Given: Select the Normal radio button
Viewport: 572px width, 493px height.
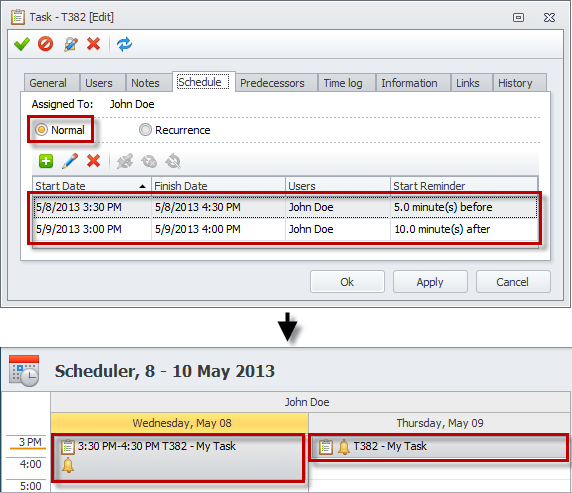Looking at the screenshot, I should 41,130.
